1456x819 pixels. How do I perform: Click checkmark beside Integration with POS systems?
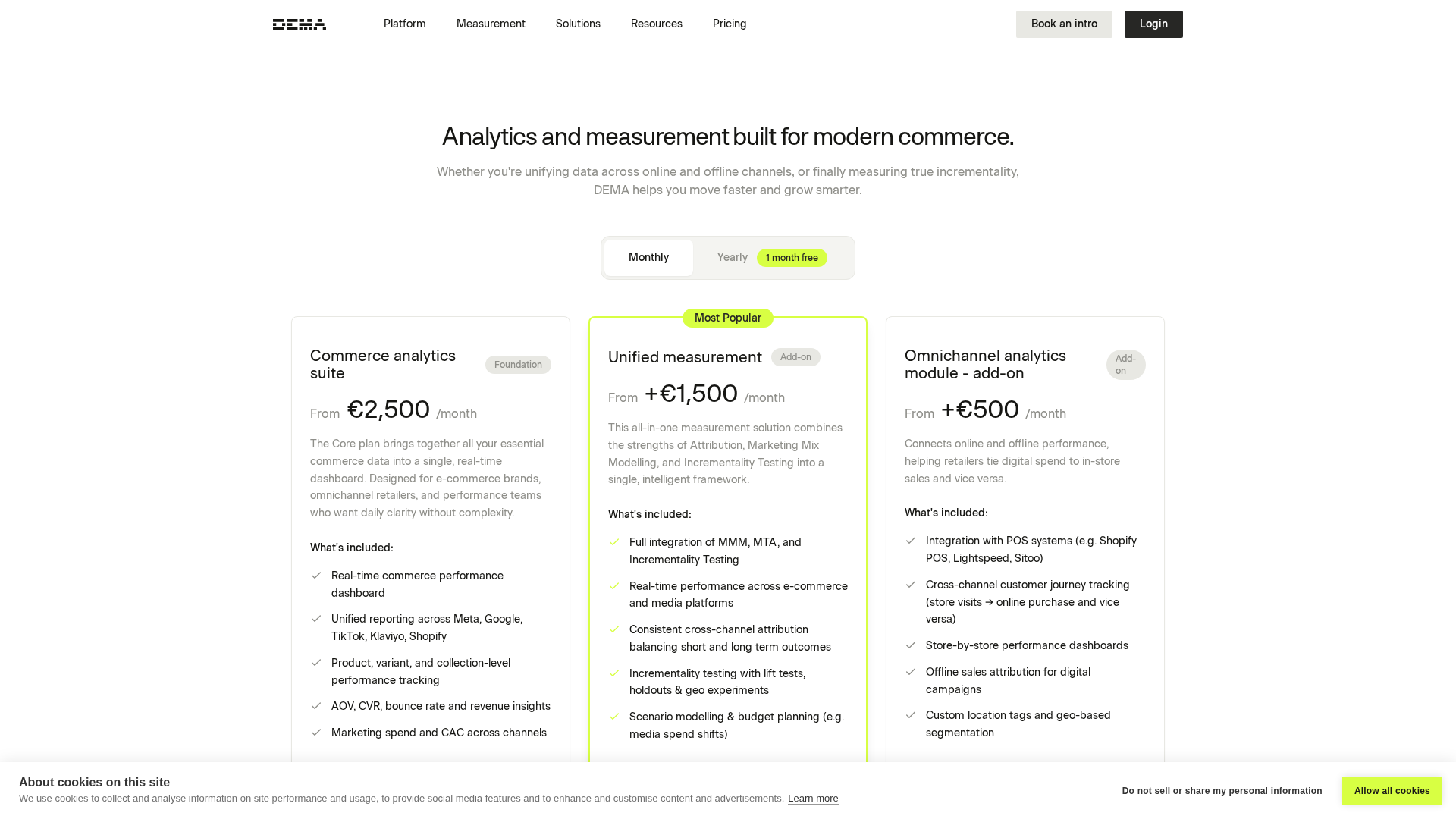pyautogui.click(x=911, y=541)
